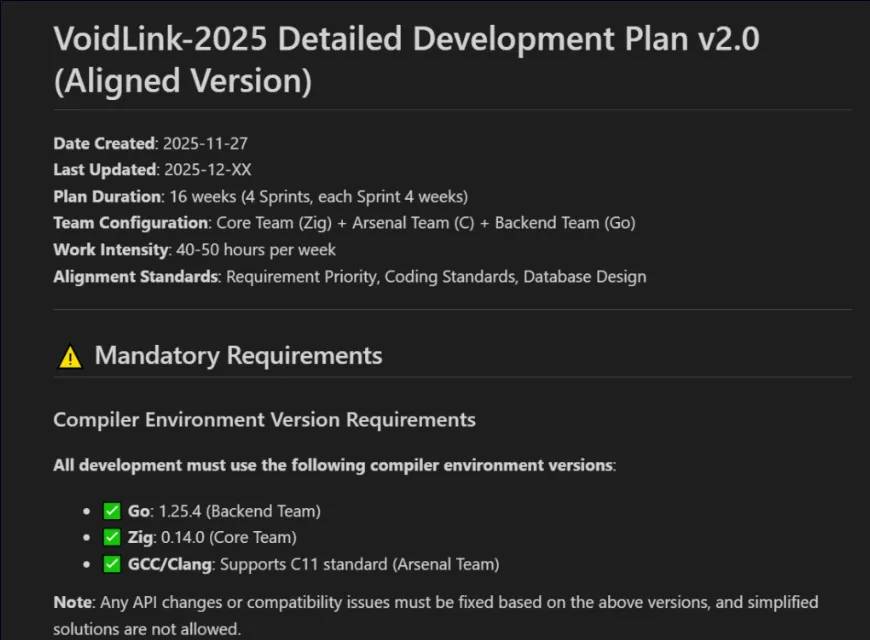870x640 pixels.
Task: Click the "Plan Duration" bold label
Action: tap(107, 196)
